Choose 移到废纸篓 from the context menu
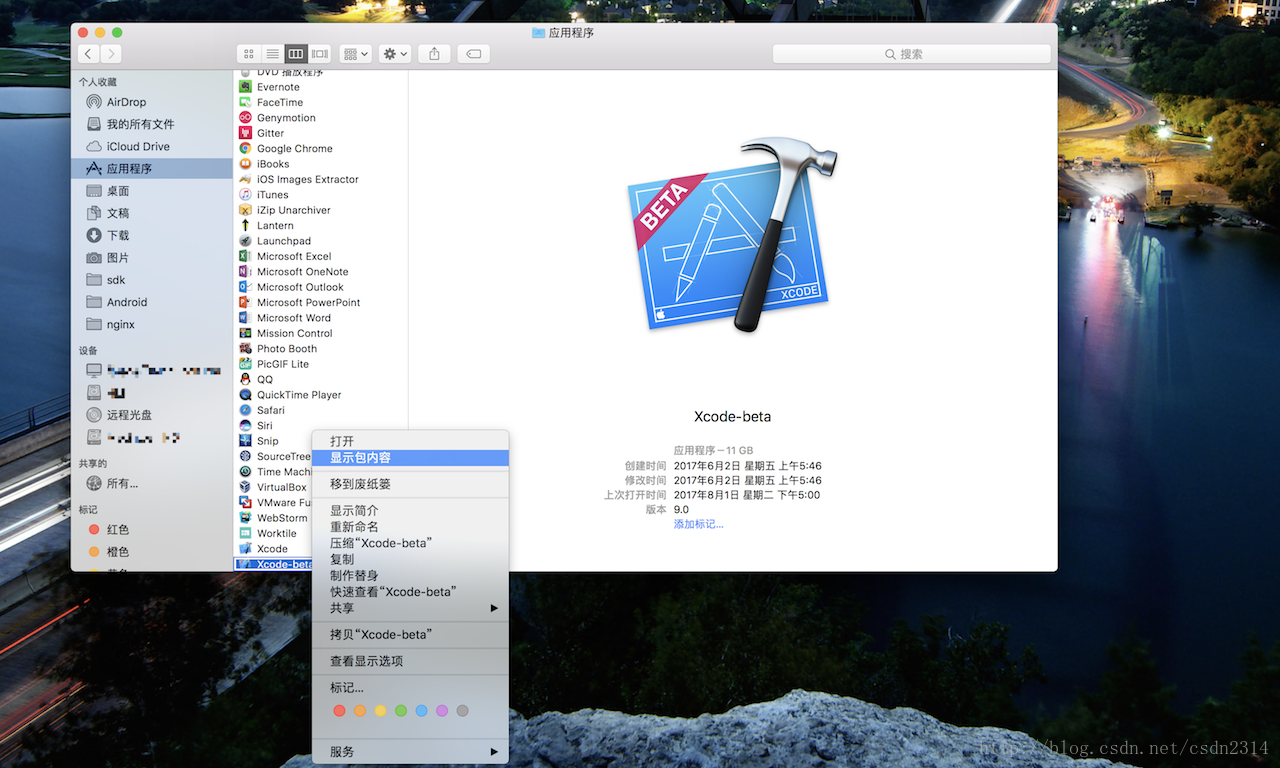This screenshot has height=768, width=1280. [410, 484]
